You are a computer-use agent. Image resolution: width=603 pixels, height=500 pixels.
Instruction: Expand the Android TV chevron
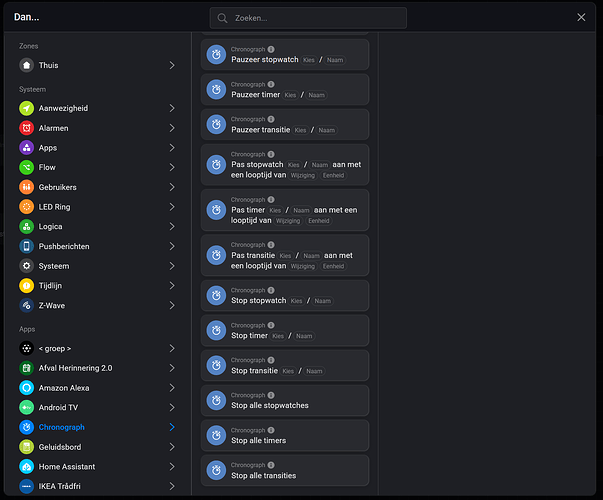(172, 407)
